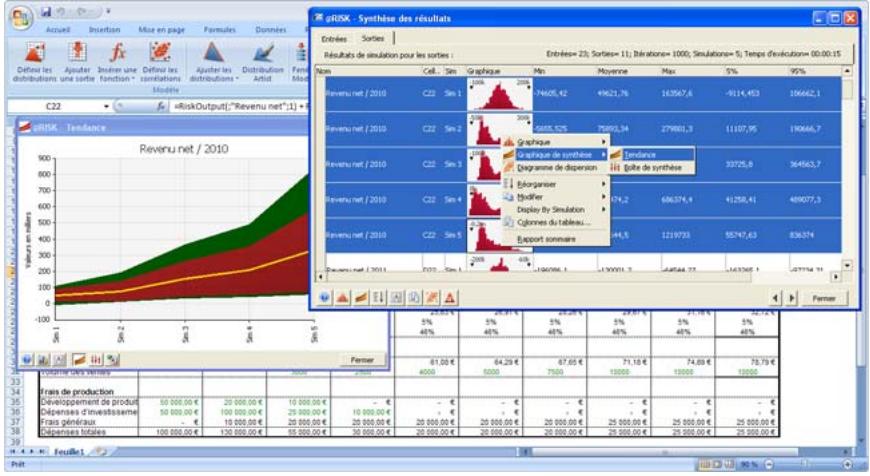Click the box plot icon in Tendance toolbar
870x476 pixels.
pos(96,358)
